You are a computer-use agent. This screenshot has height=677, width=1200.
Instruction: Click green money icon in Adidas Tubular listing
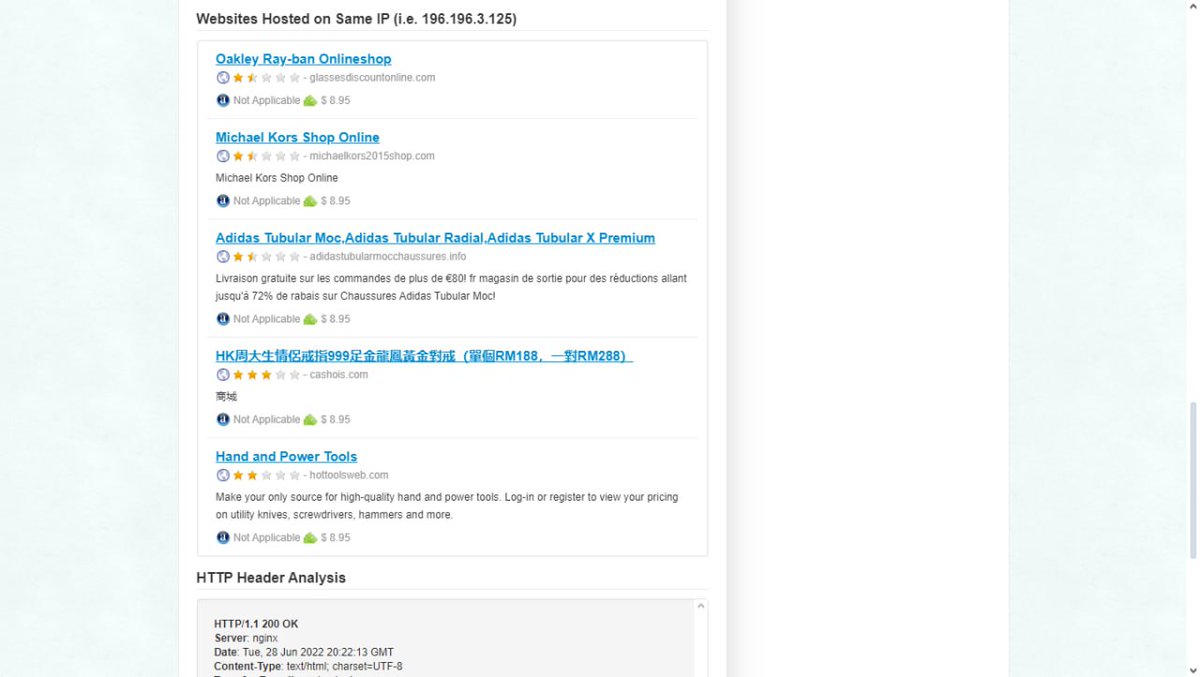coord(310,319)
